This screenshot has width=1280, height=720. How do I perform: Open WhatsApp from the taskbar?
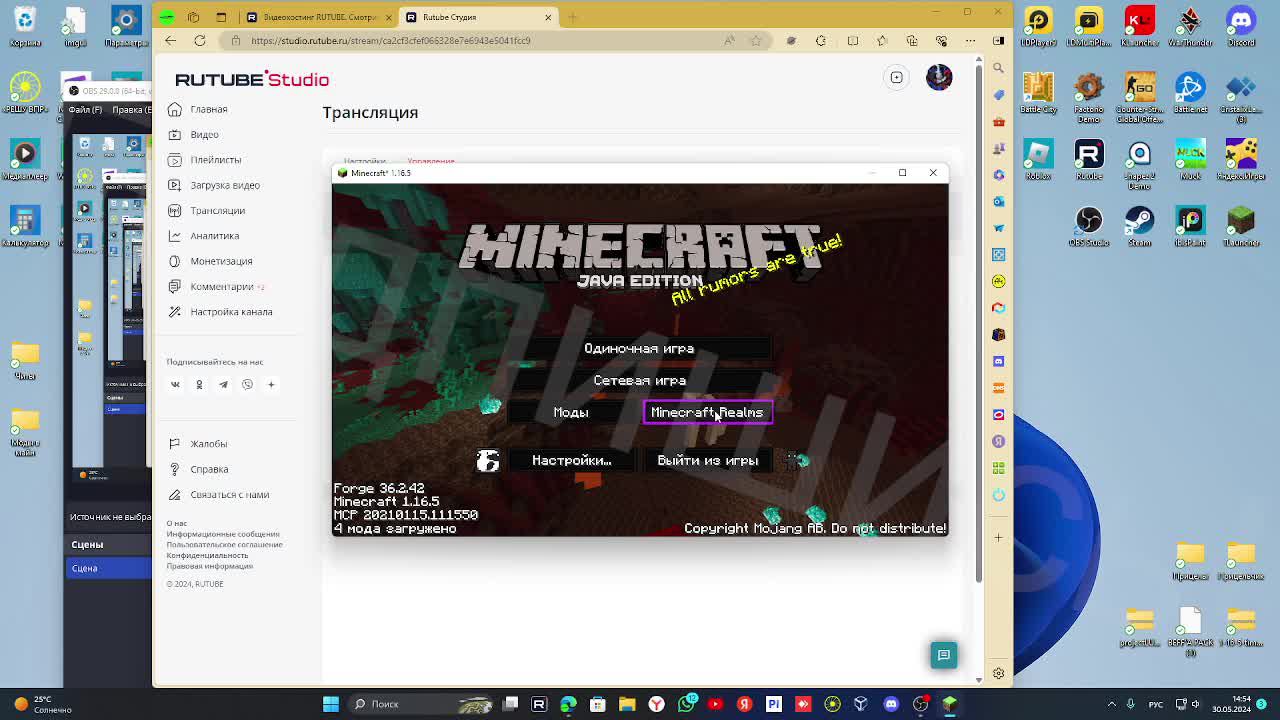pyautogui.click(x=686, y=704)
